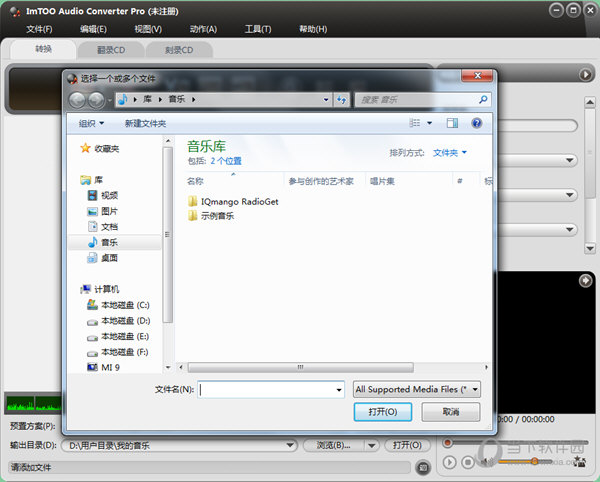Image resolution: width=600 pixels, height=482 pixels.
Task: Select the 示例音乐 folder
Action: click(x=211, y=216)
